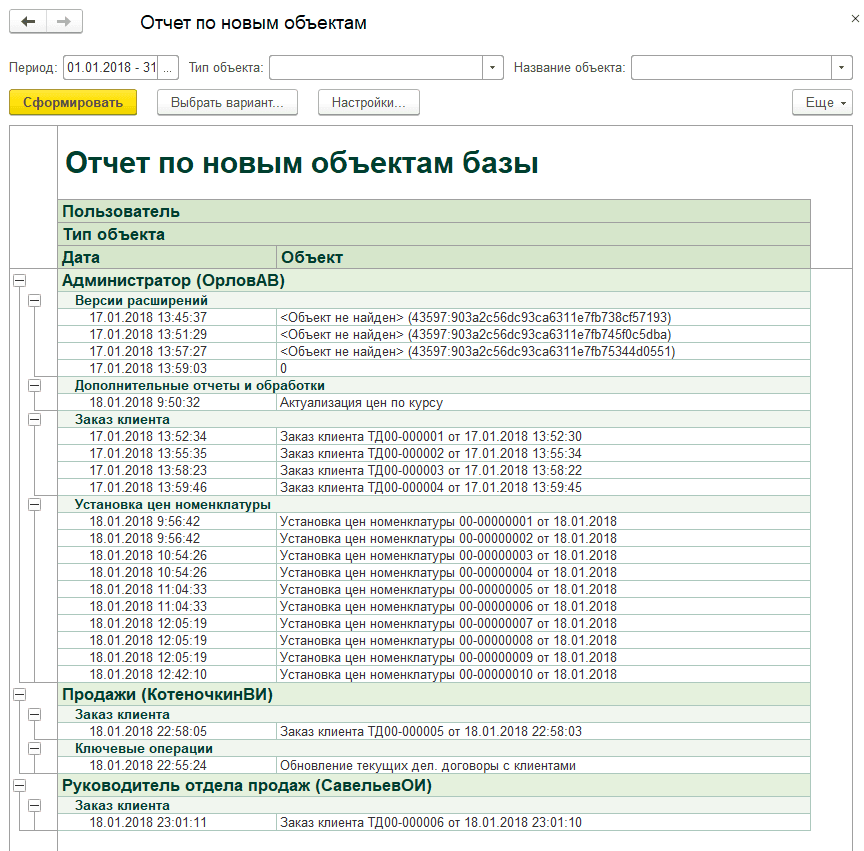Collapse Заказ клиента group under Руководитель отдела продаж
Viewport: 864px width, 851px height.
click(34, 805)
